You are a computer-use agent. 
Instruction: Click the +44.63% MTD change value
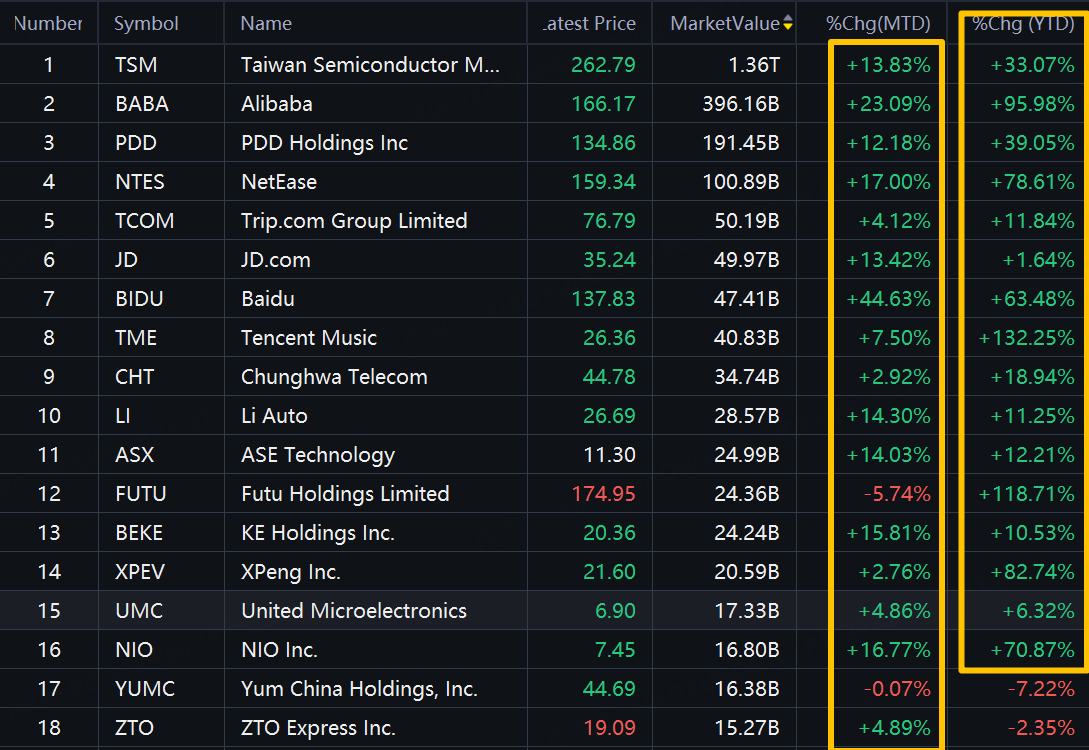888,299
